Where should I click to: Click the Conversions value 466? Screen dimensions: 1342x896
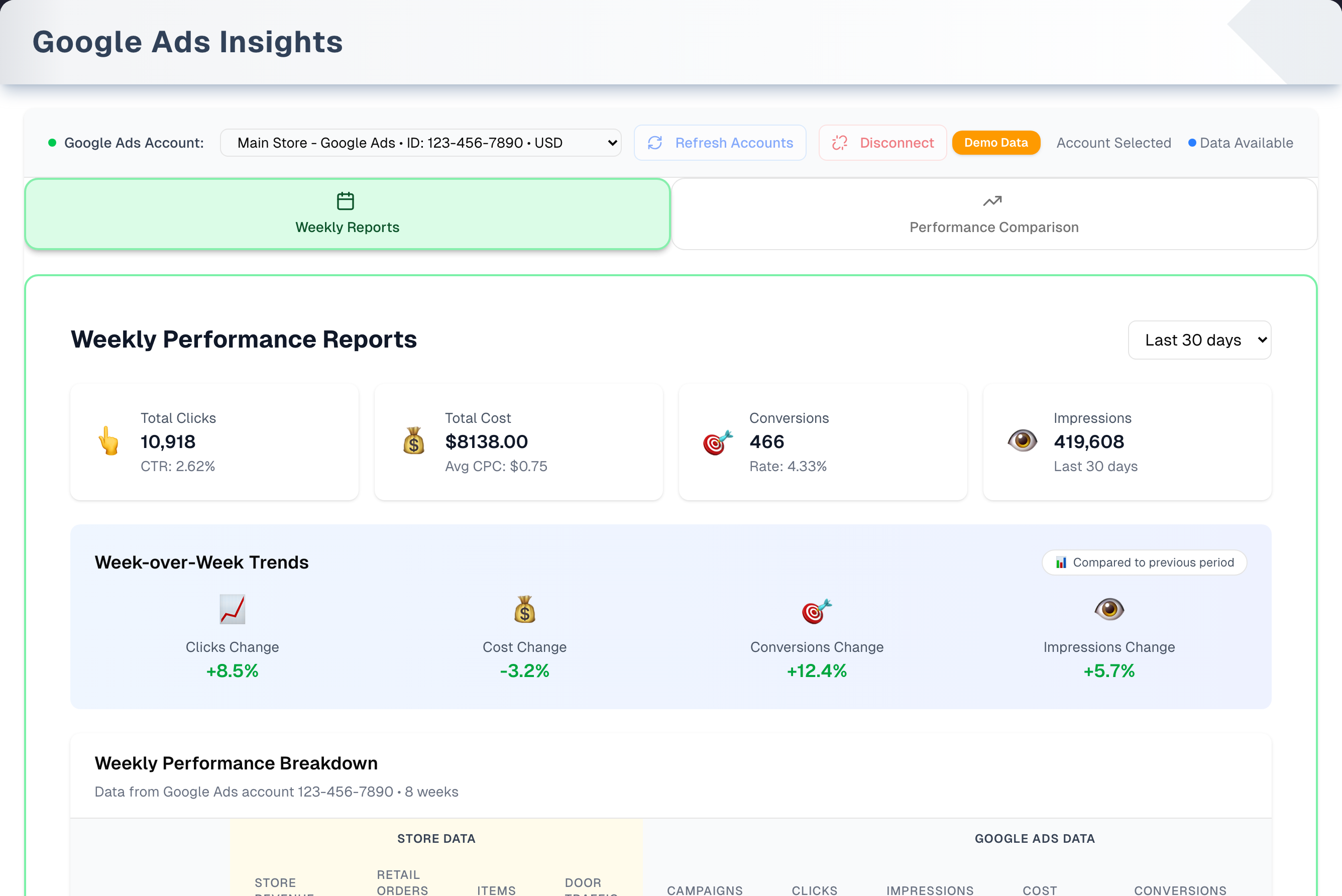pos(767,441)
